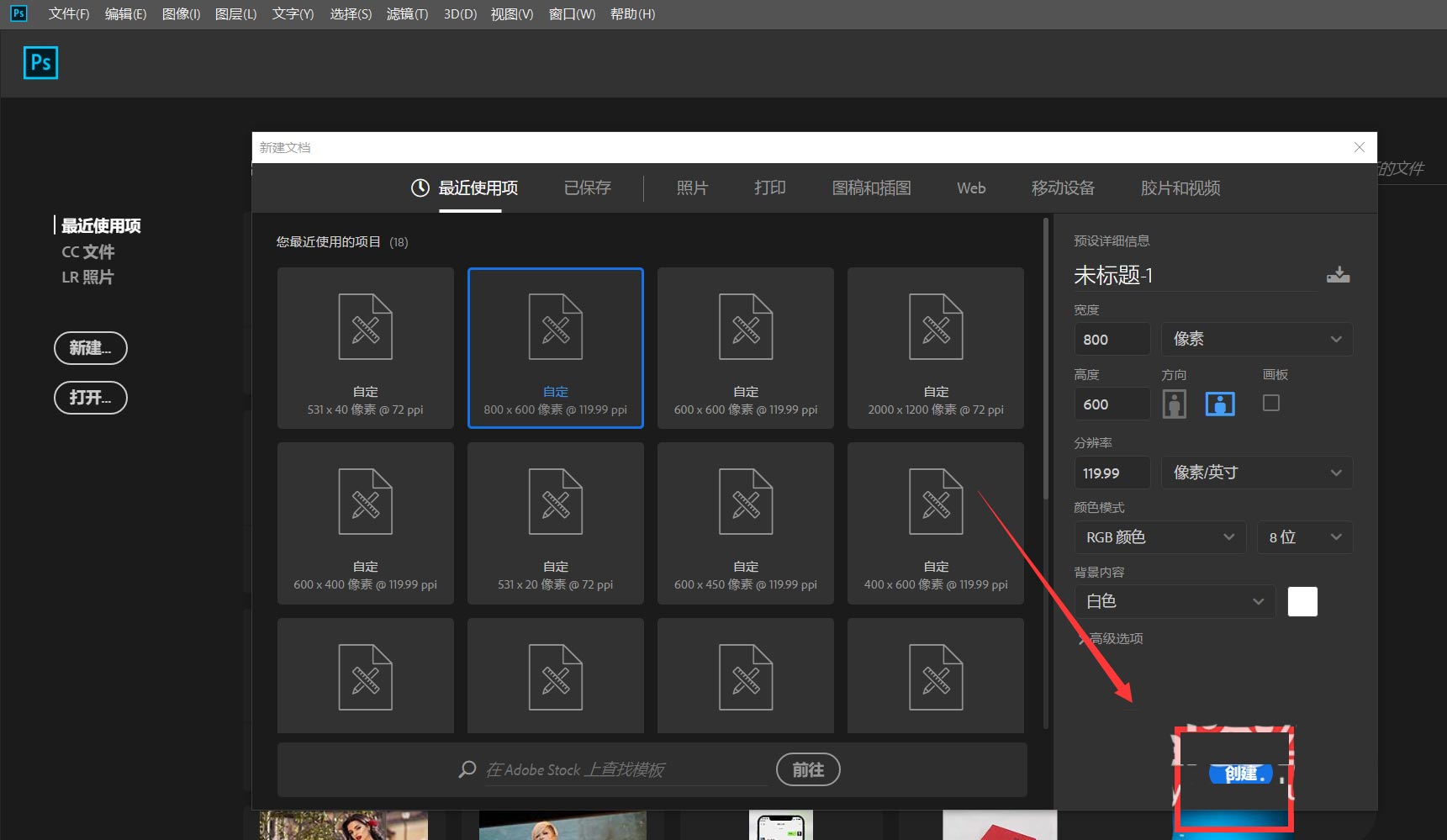Open the RGB 颜色 color mode dropdown
This screenshot has height=840, width=1447.
click(1160, 537)
